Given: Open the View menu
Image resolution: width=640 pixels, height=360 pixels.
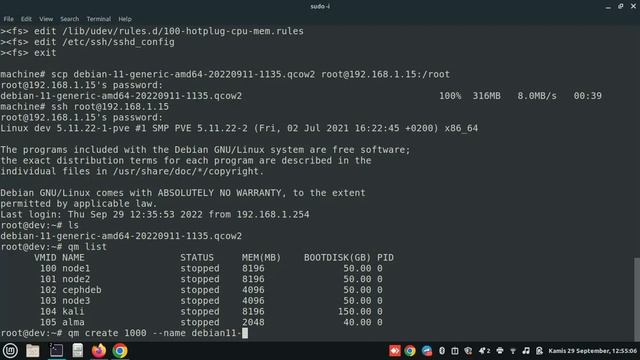Looking at the screenshot, I should [x=46, y=19].
